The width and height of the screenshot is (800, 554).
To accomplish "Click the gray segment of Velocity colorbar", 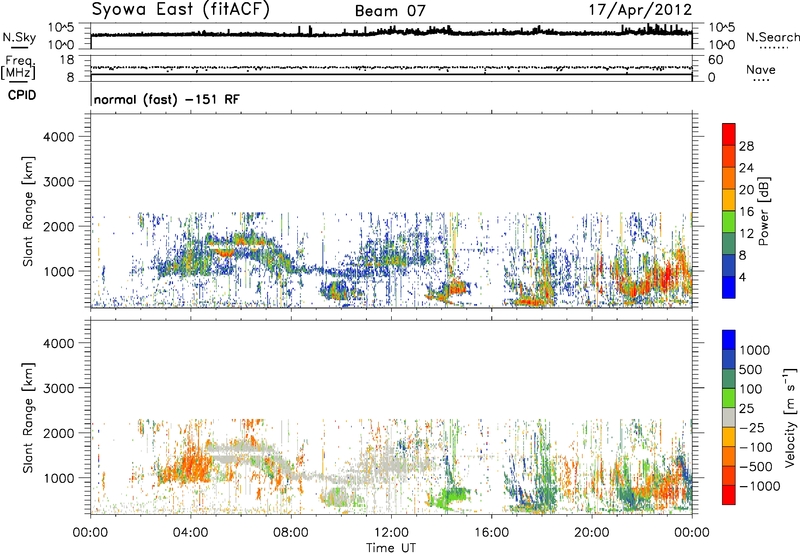I will click(729, 417).
